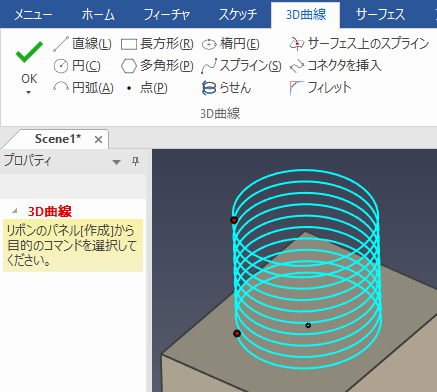Screen dimensions: 437x392
Task: Select the らせん helix tool
Action: tap(226, 88)
